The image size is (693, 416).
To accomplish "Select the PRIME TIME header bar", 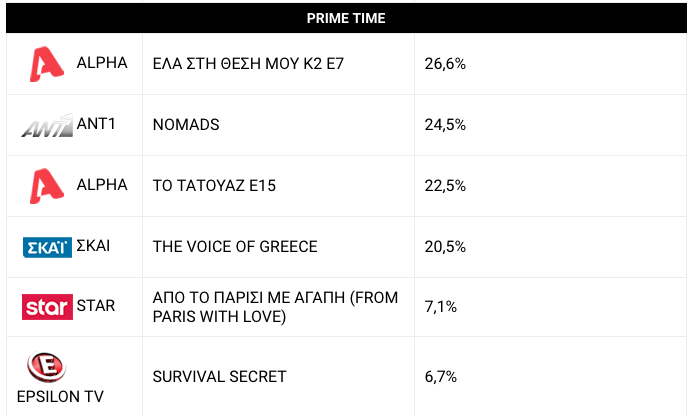I will tap(346, 18).
